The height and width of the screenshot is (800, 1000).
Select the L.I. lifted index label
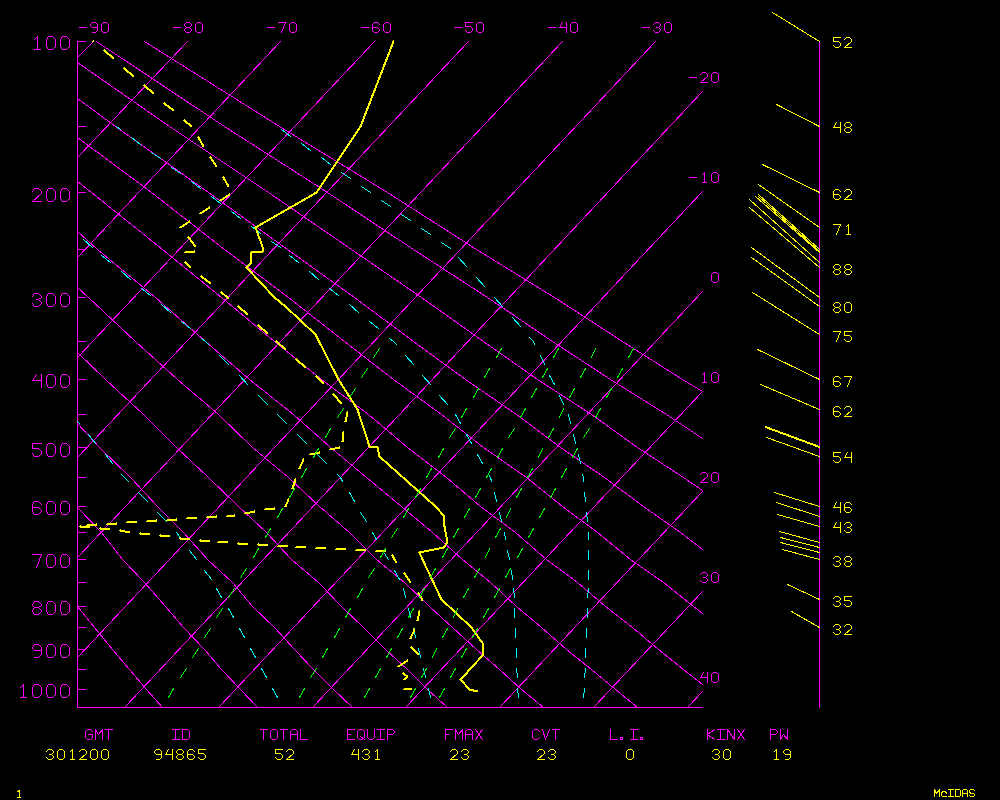(627, 735)
